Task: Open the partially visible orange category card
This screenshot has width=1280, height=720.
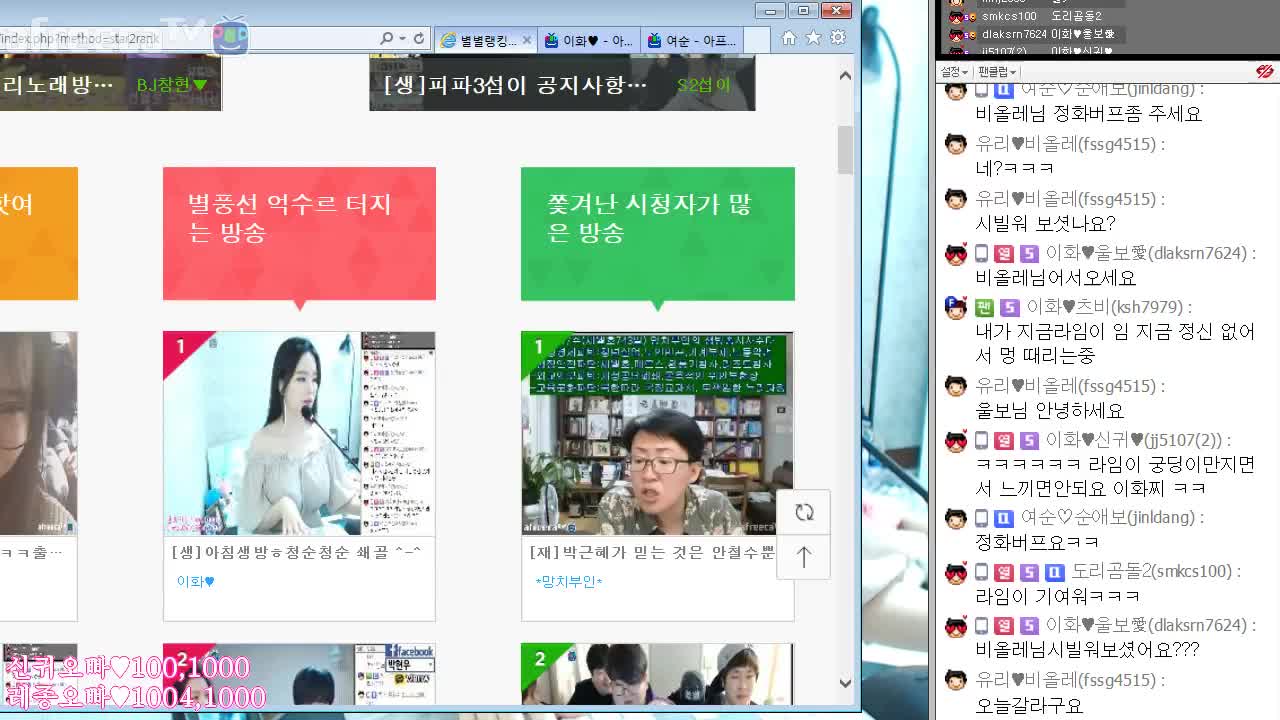Action: coord(38,233)
